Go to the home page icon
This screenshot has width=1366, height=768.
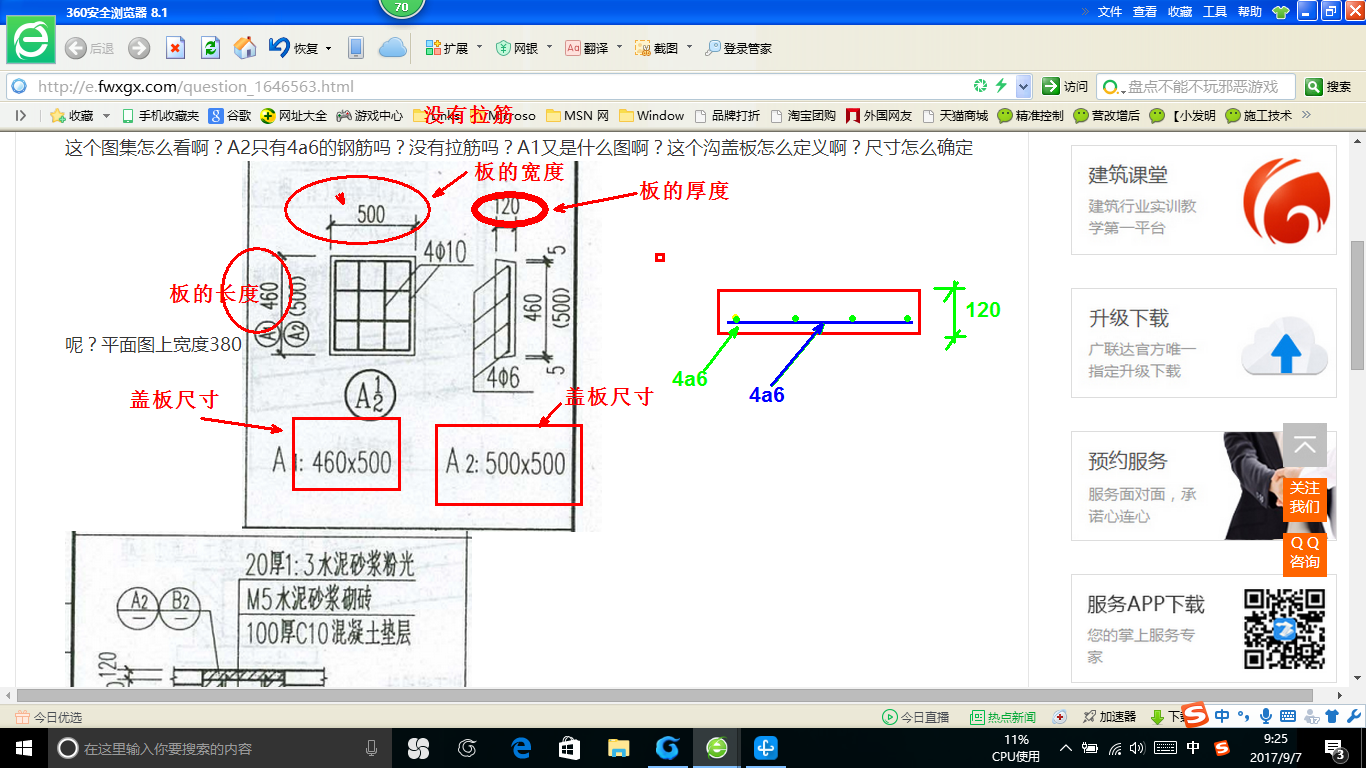point(245,48)
